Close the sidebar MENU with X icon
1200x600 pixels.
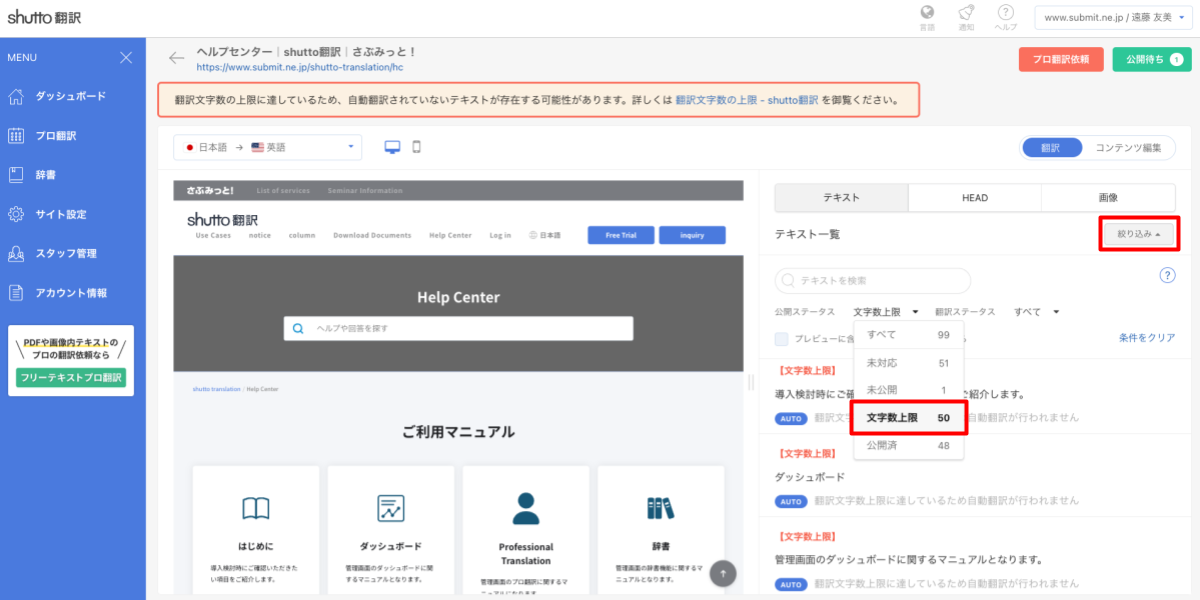pyautogui.click(x=126, y=58)
